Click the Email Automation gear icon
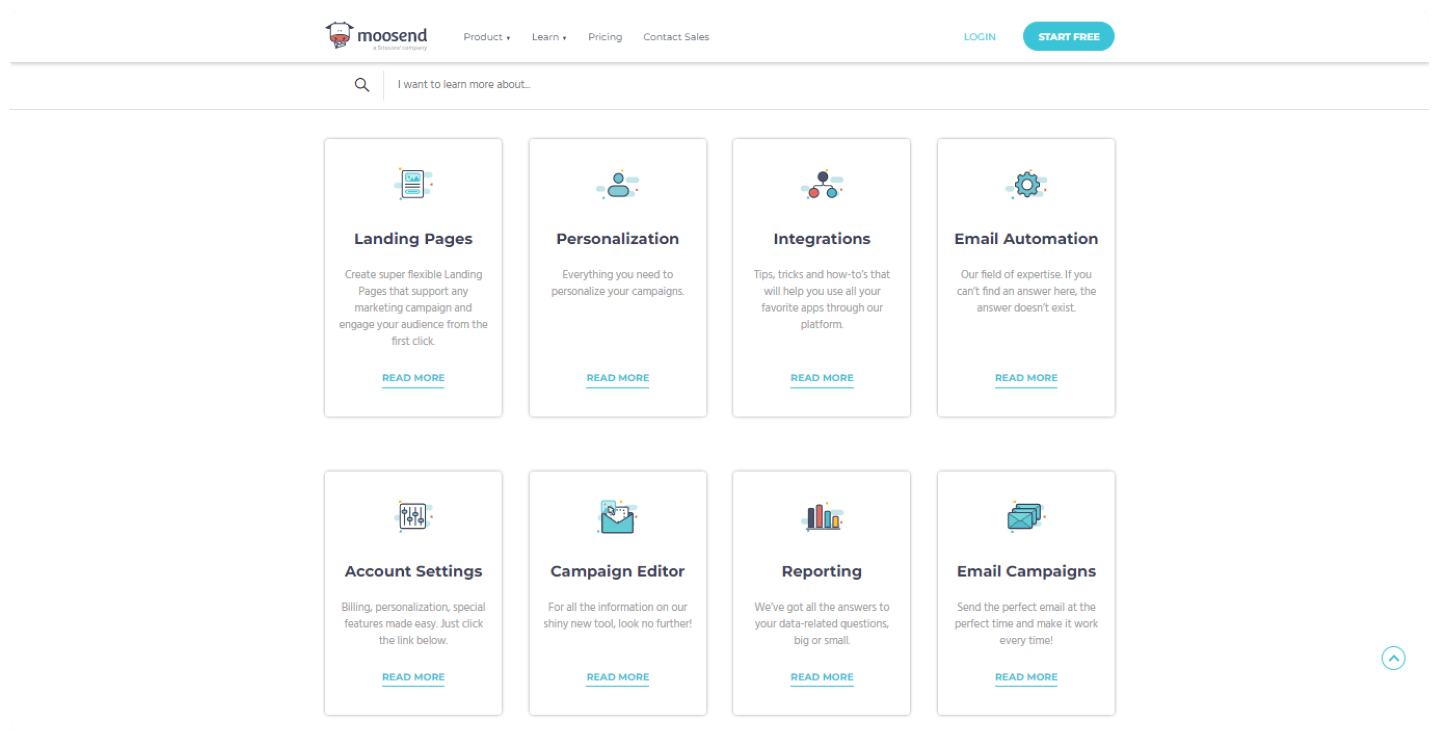Screen dimensions: 1440x743 (x=1026, y=184)
